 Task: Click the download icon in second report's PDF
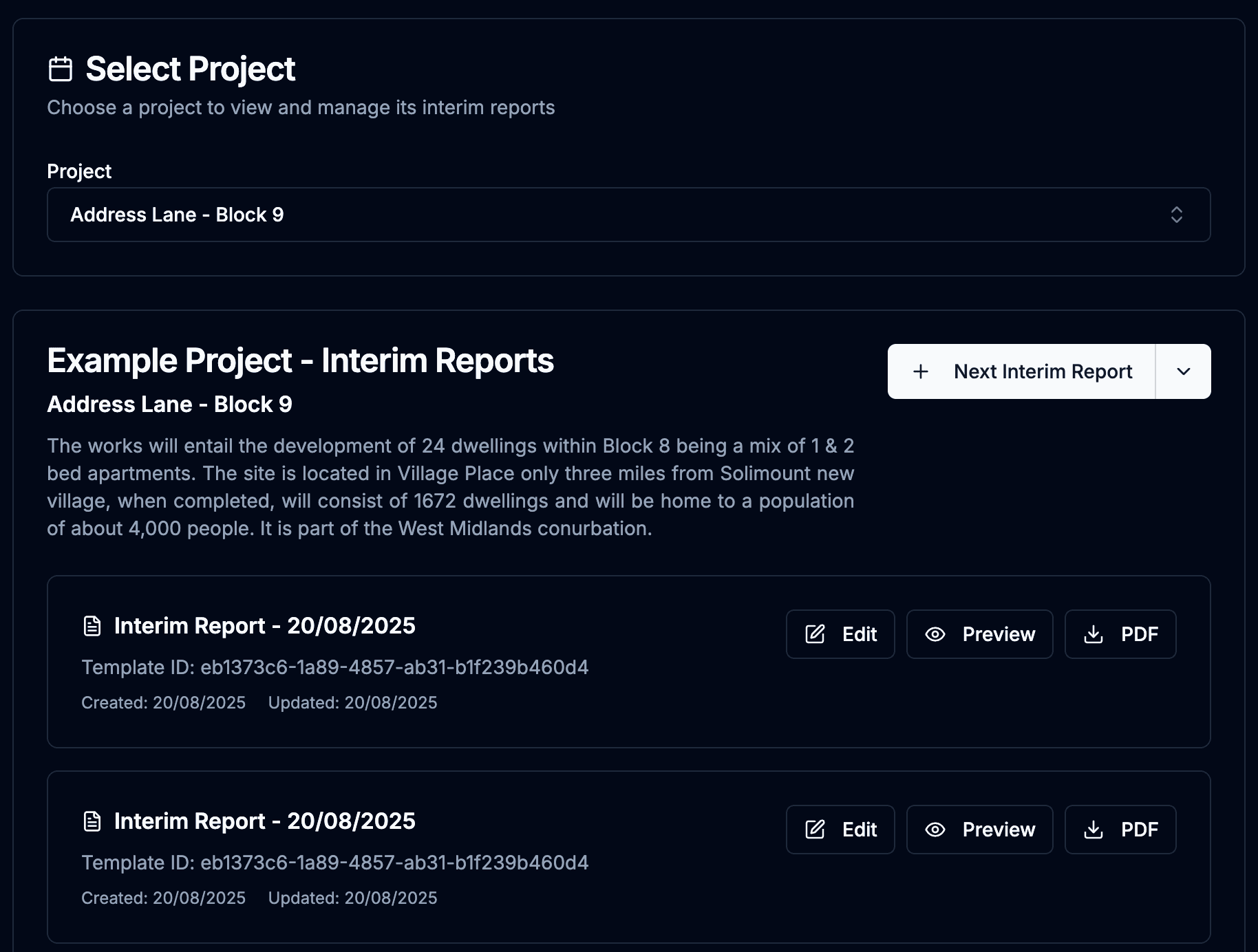[1094, 830]
